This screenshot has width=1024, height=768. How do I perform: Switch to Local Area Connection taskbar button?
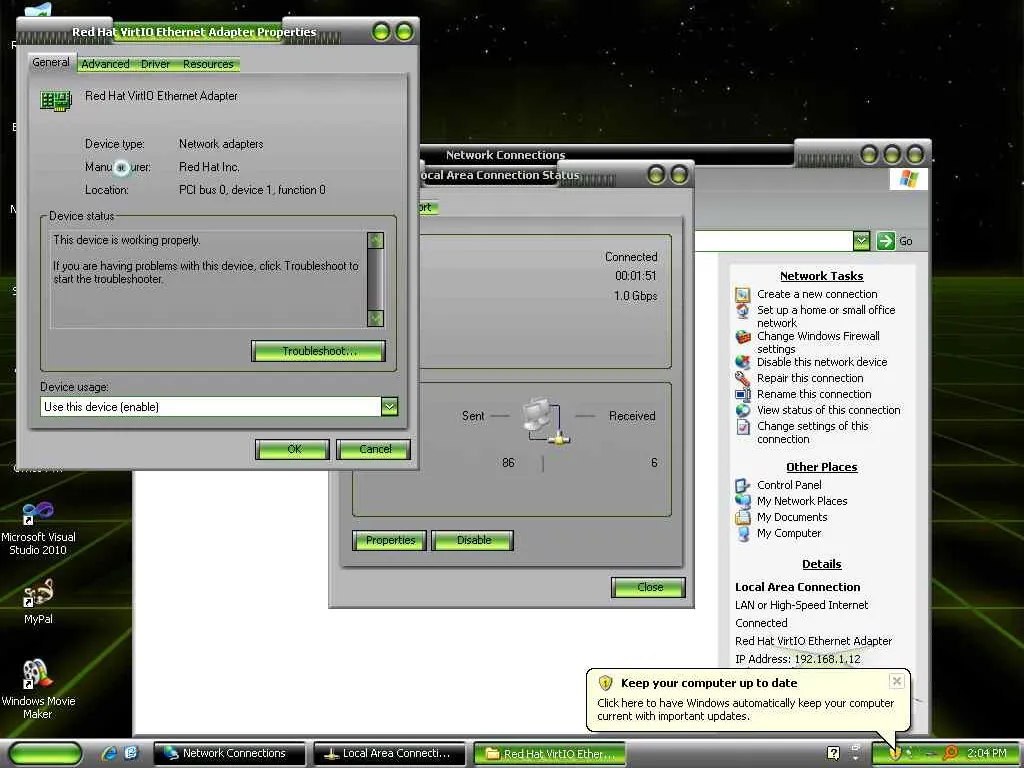pos(390,754)
